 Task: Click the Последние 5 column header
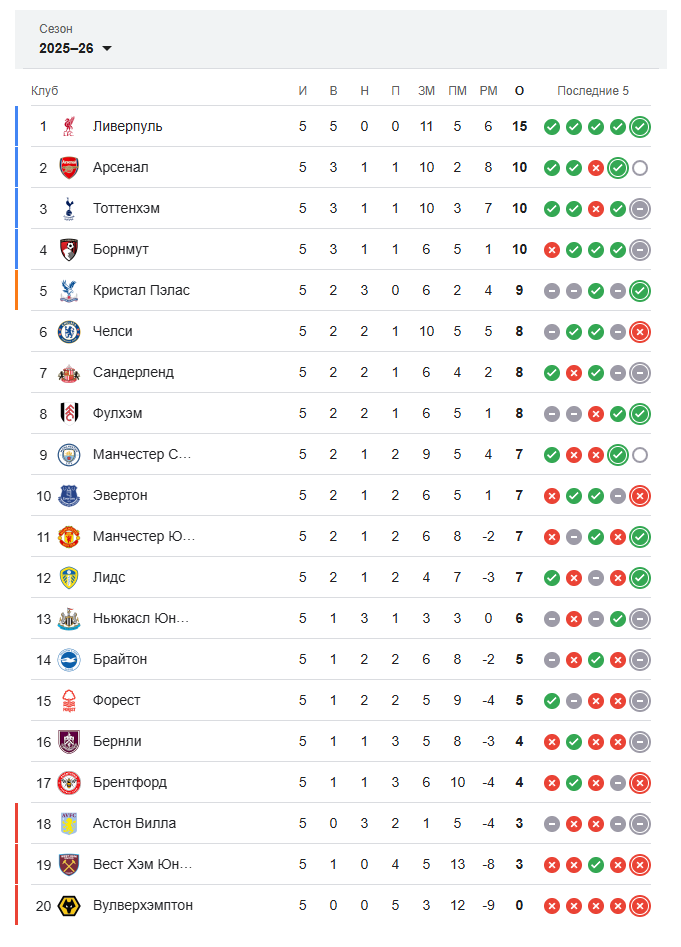pos(593,91)
